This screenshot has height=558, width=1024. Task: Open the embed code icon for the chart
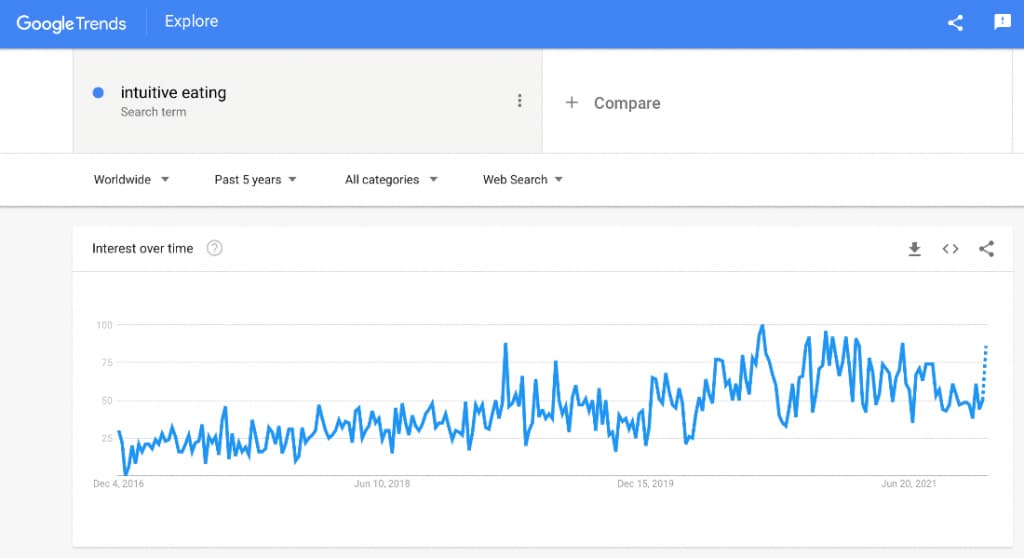[950, 248]
